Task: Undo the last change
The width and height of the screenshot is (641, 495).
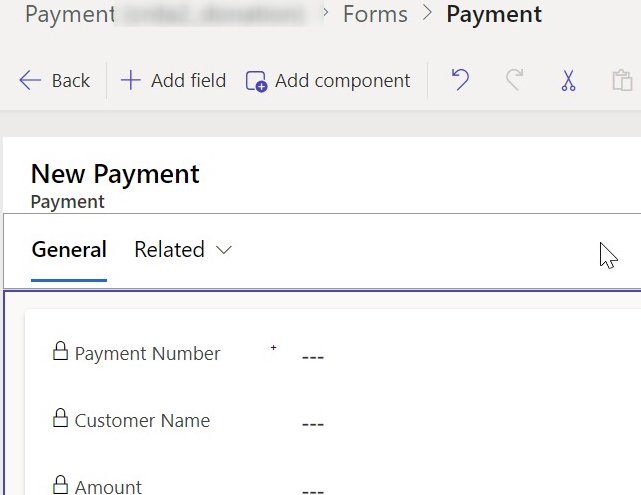Action: pos(460,81)
